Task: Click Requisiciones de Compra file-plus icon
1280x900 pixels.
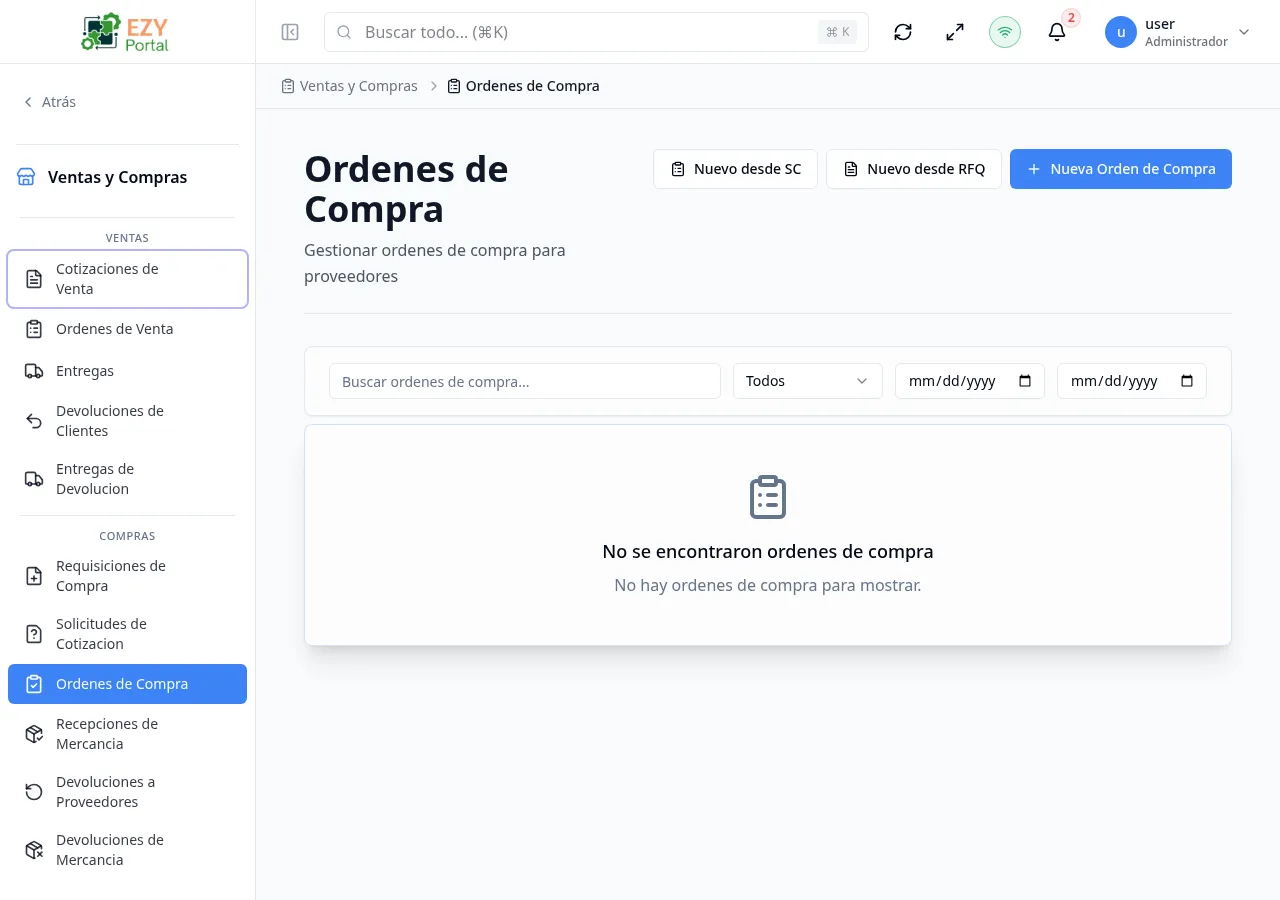Action: [34, 576]
